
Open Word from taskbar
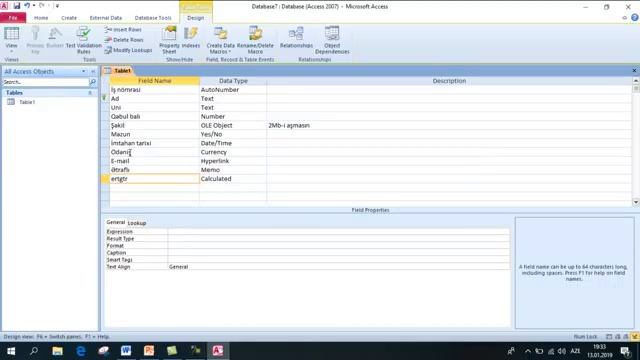126,351
